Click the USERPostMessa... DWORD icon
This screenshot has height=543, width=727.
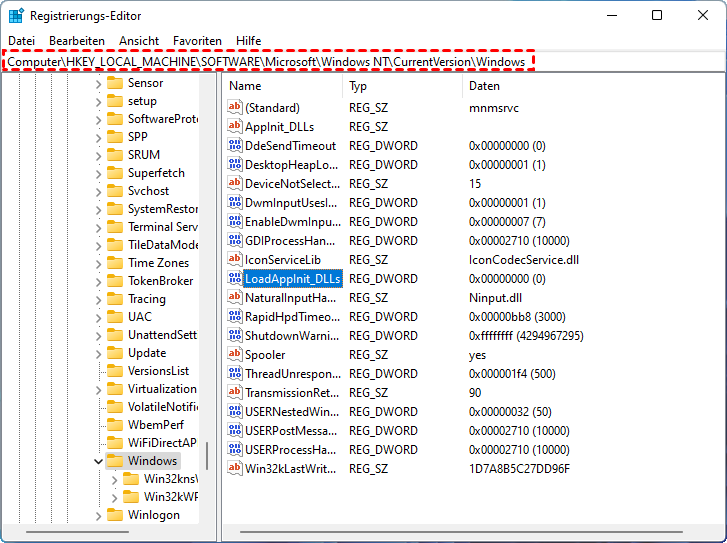coord(235,431)
